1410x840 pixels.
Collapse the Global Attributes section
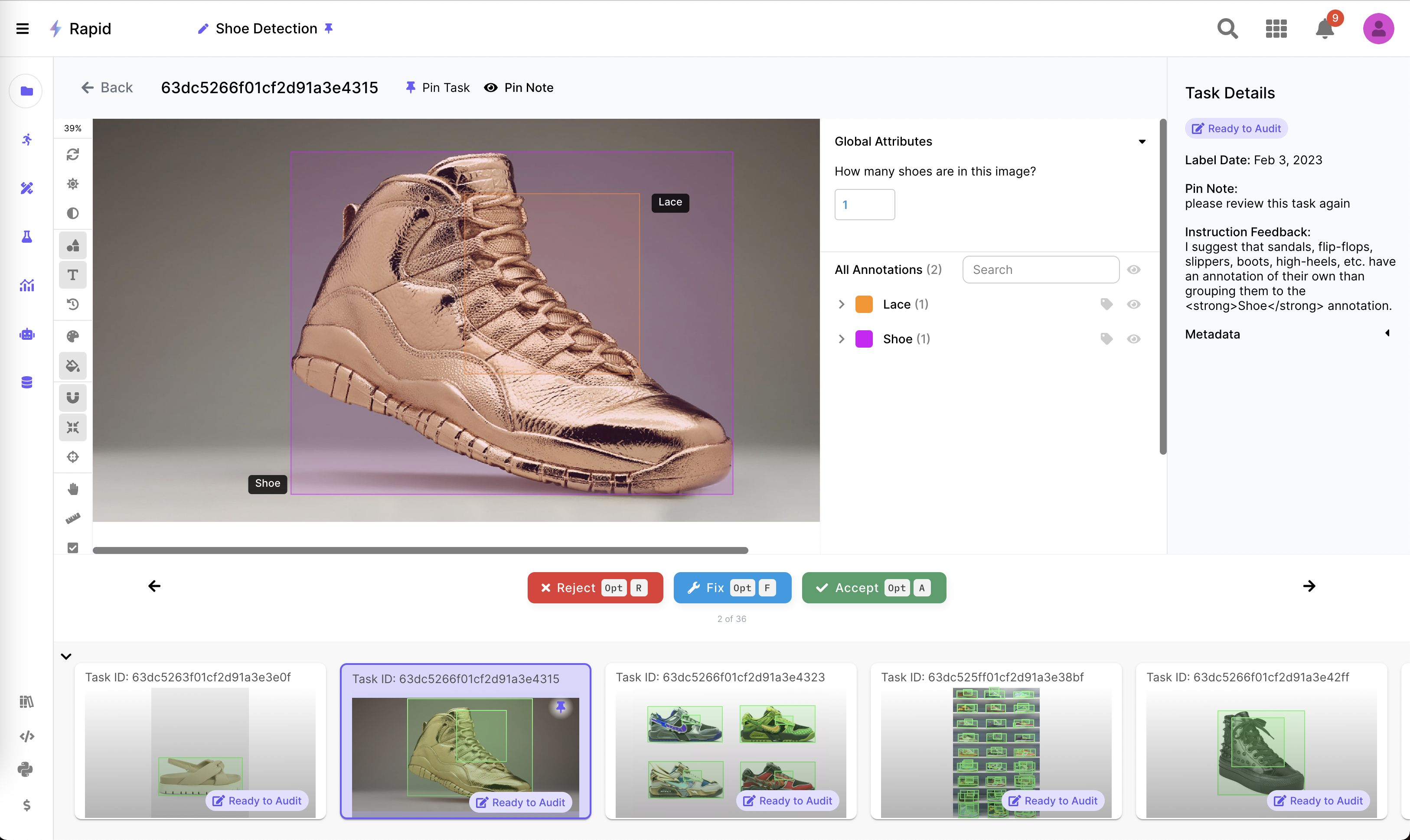click(x=1142, y=141)
